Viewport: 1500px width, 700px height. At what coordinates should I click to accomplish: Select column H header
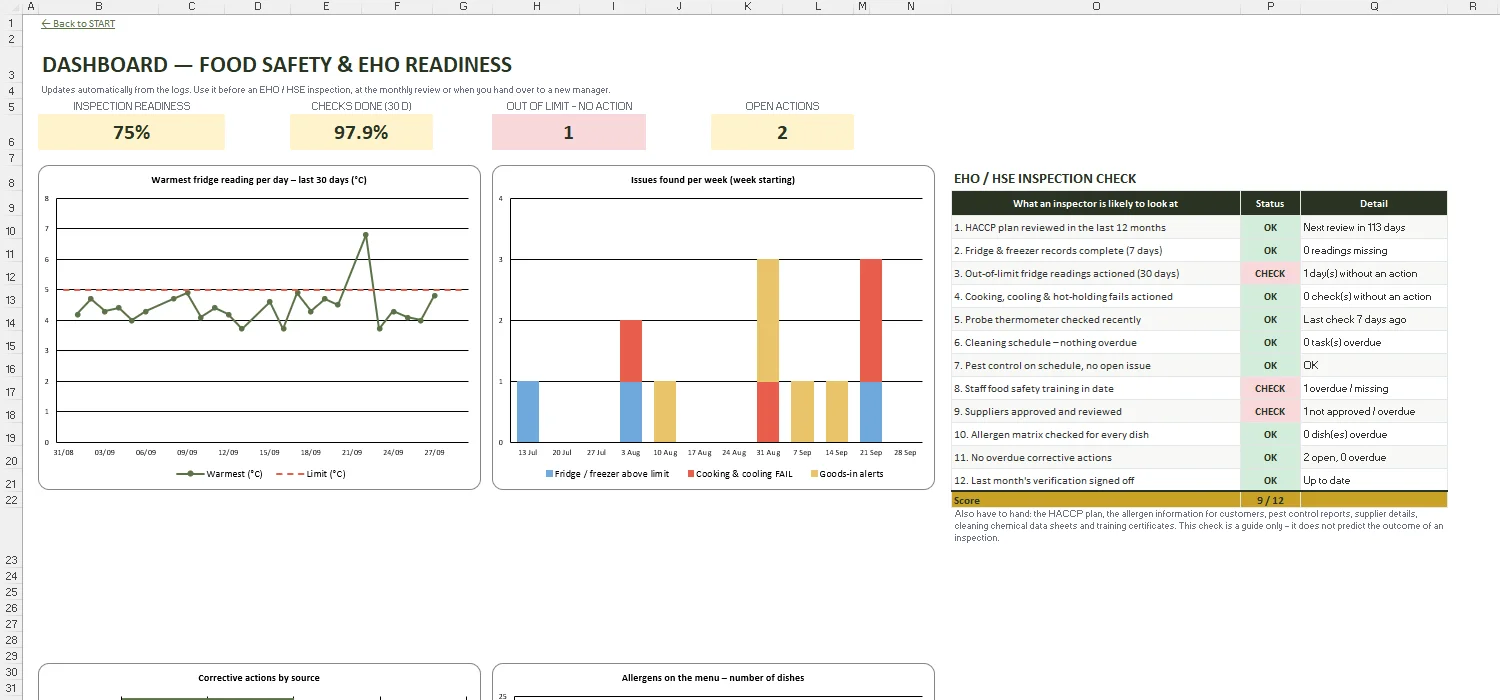pos(536,6)
